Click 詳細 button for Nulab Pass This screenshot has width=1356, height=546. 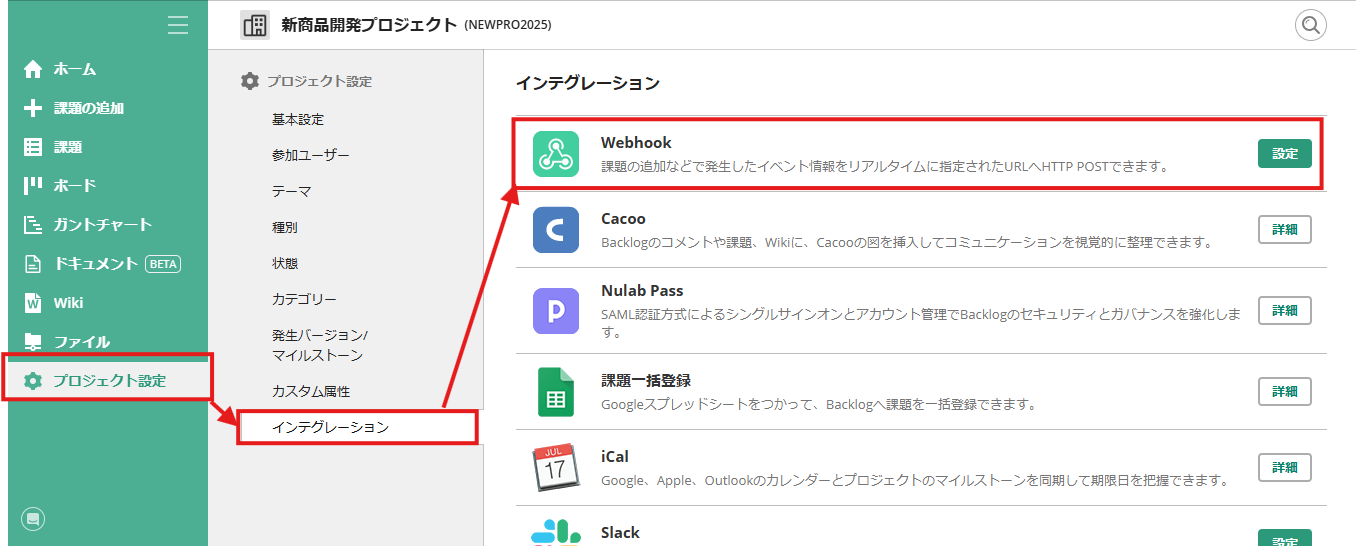[1284, 310]
